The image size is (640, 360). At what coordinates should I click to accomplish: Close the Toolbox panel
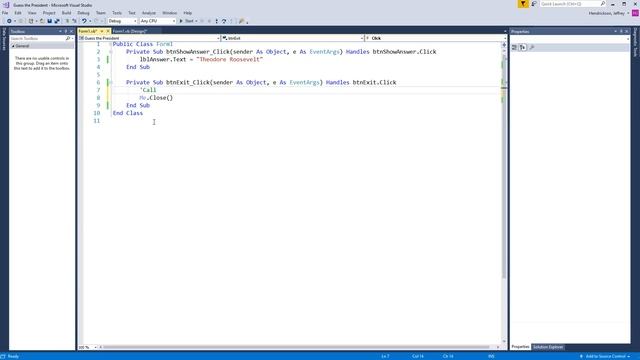click(x=71, y=31)
